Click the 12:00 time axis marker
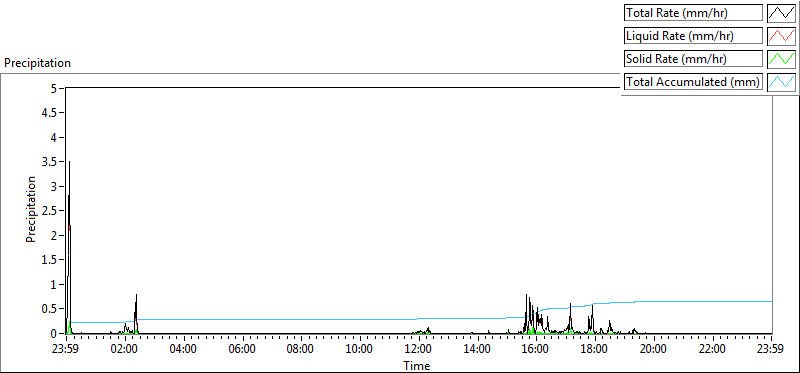 [419, 350]
